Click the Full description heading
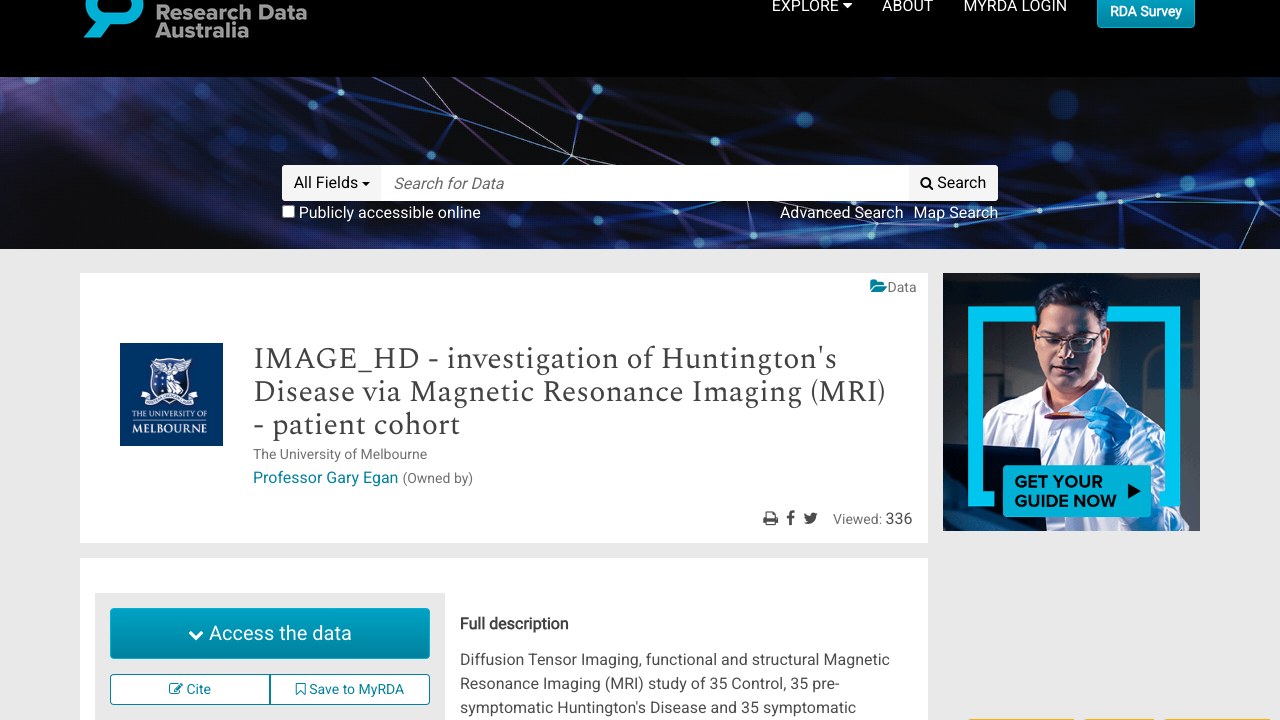Image resolution: width=1280 pixels, height=720 pixels. click(514, 624)
